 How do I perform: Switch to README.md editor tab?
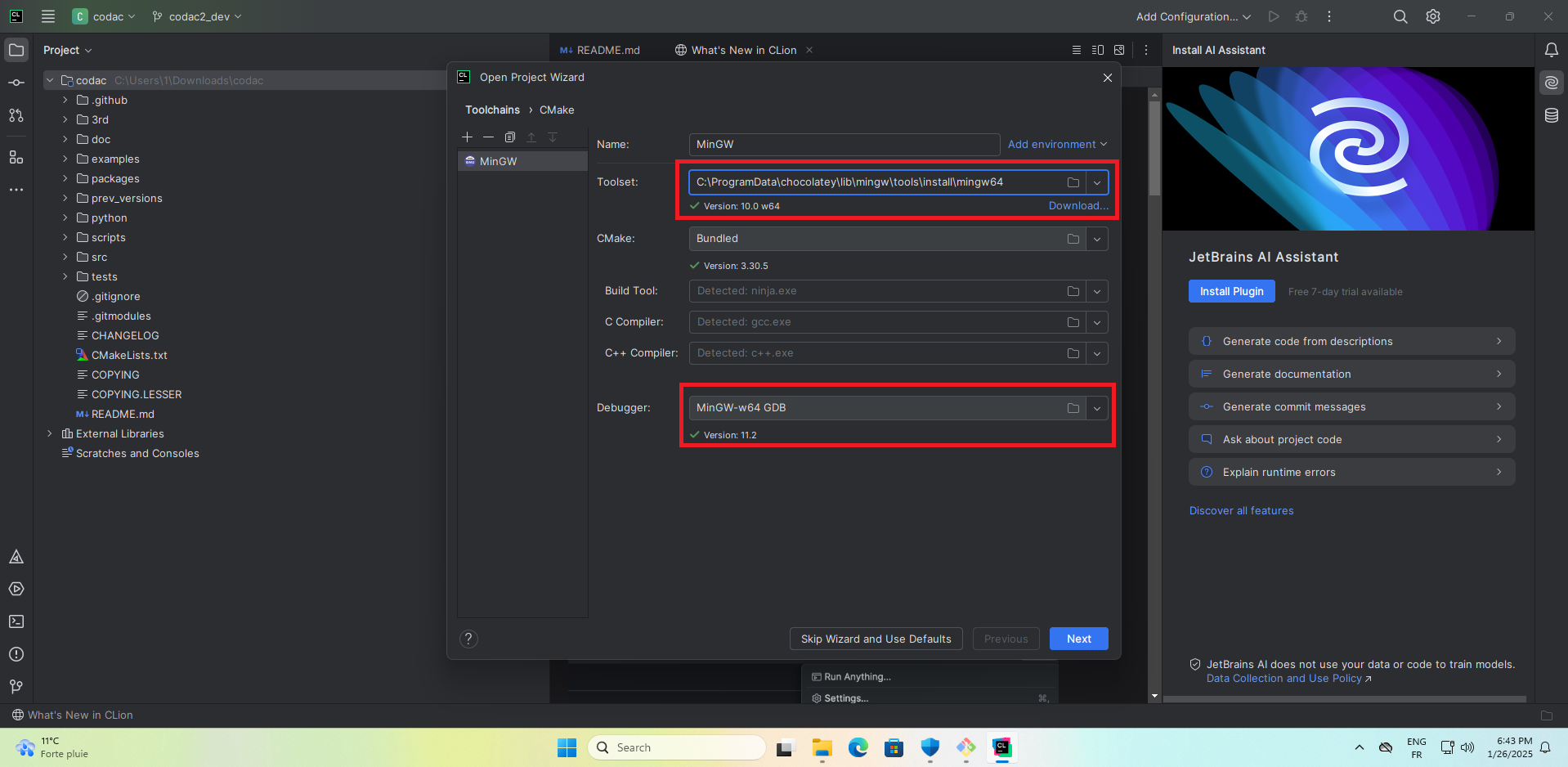click(x=600, y=50)
